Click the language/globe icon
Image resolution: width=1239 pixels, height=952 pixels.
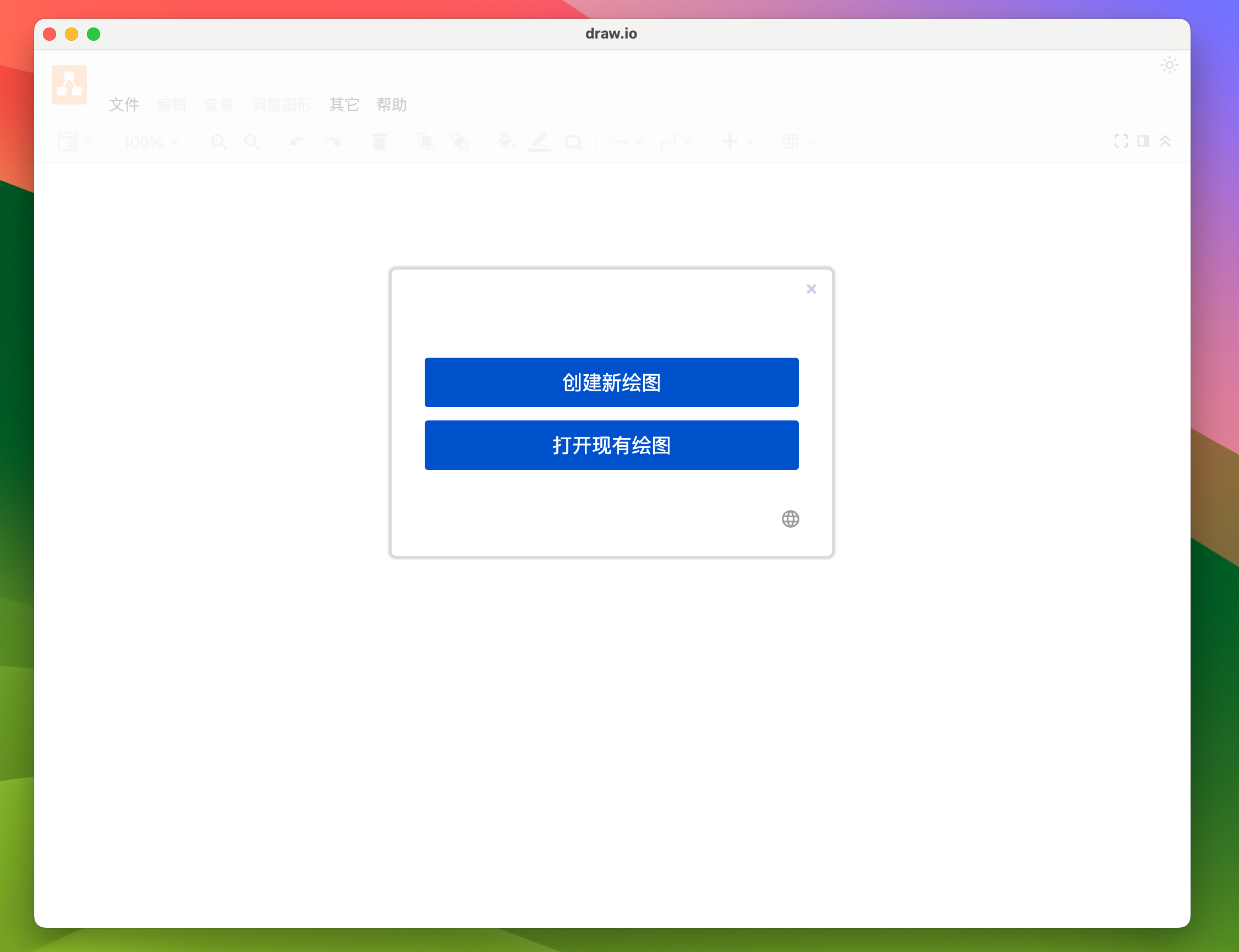[790, 518]
